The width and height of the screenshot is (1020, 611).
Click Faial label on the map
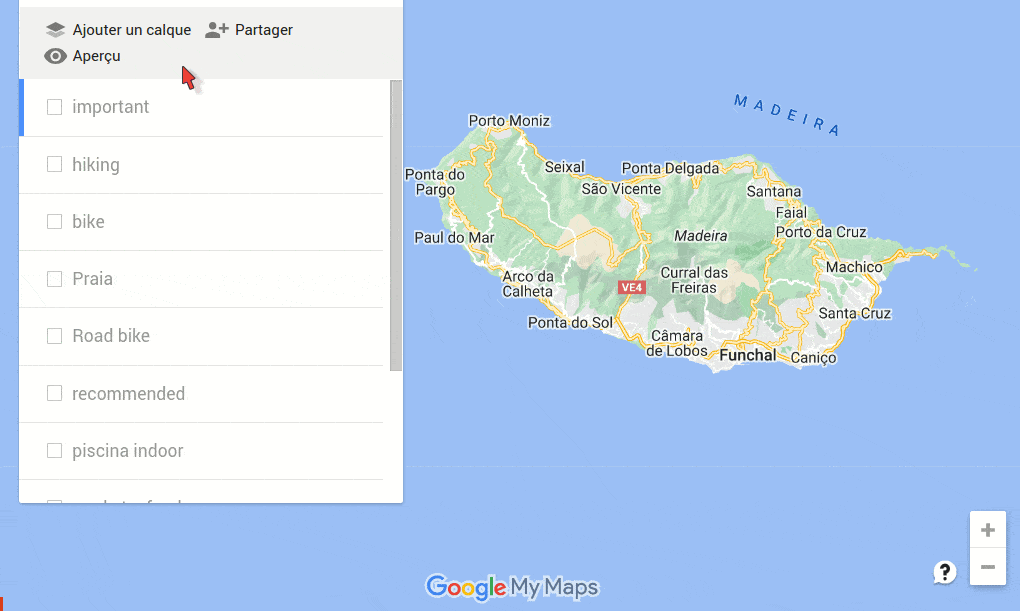point(791,213)
